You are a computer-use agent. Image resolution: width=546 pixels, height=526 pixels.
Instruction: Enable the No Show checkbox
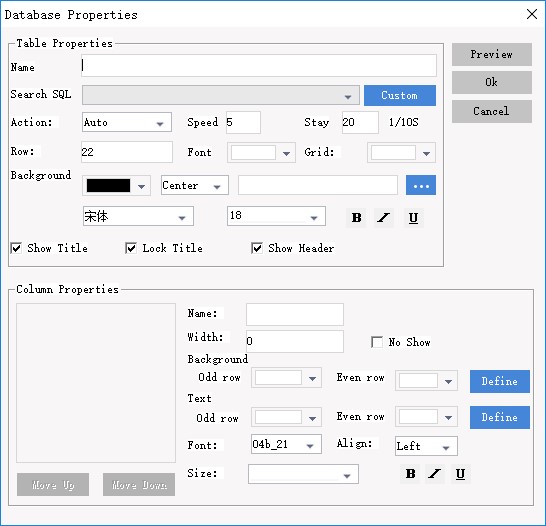(377, 342)
